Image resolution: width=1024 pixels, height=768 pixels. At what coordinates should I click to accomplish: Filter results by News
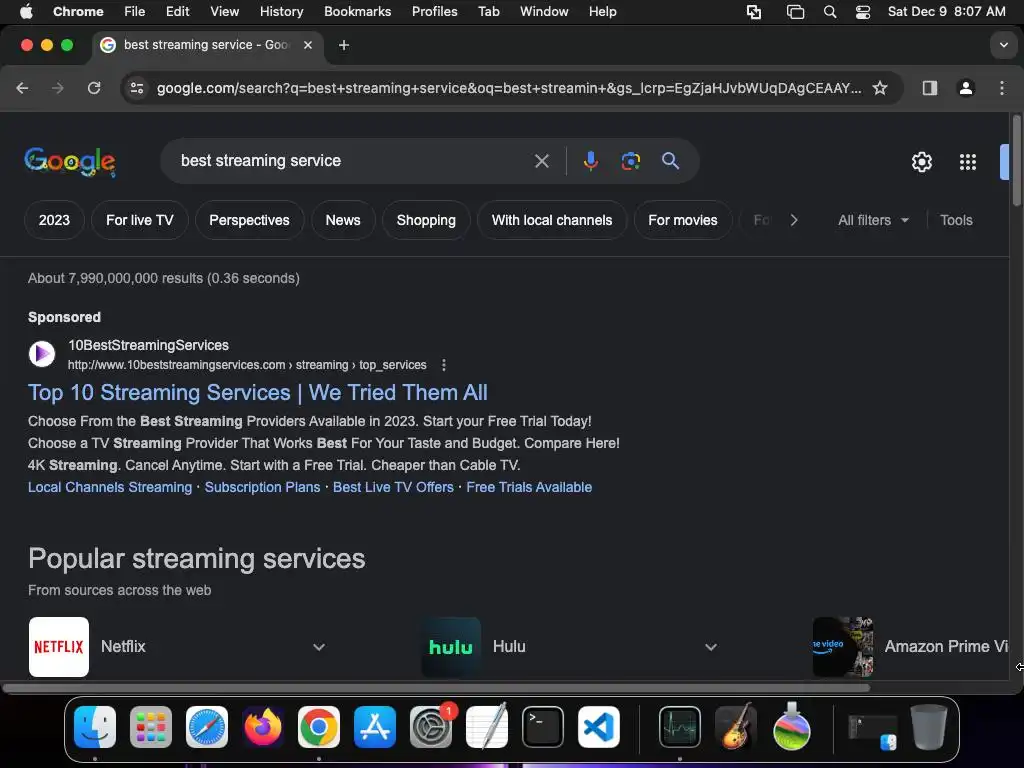[343, 220]
